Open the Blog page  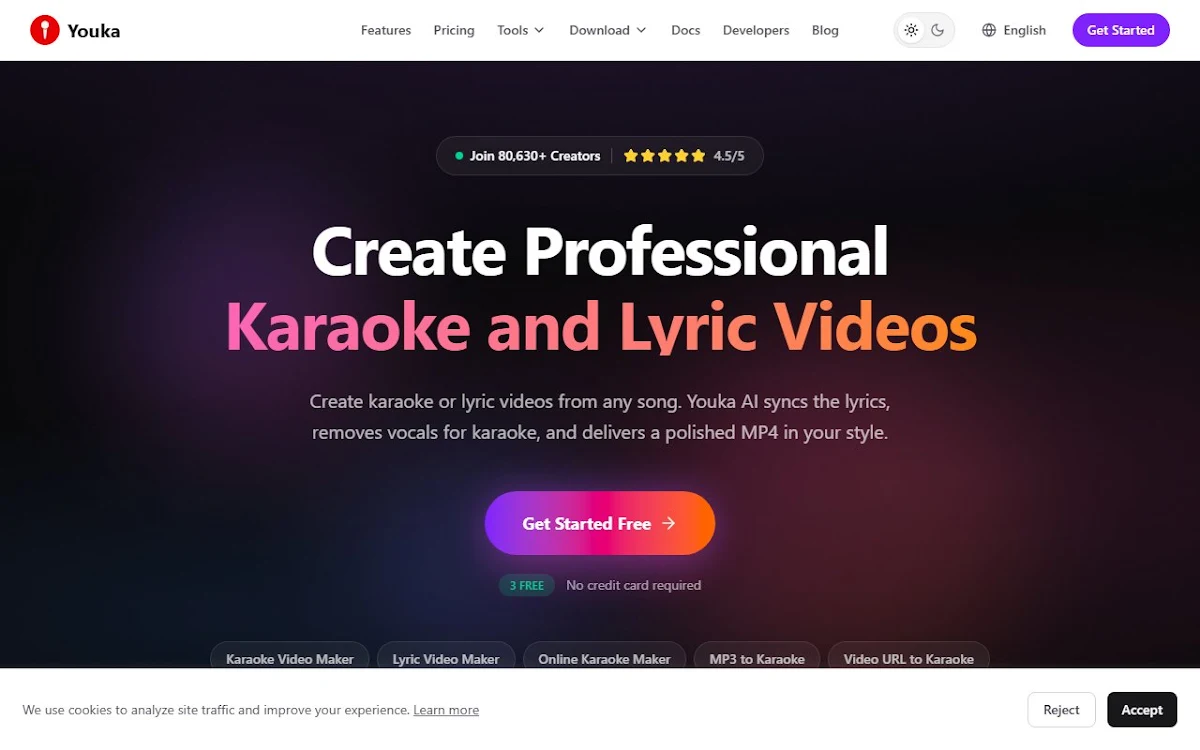point(825,30)
